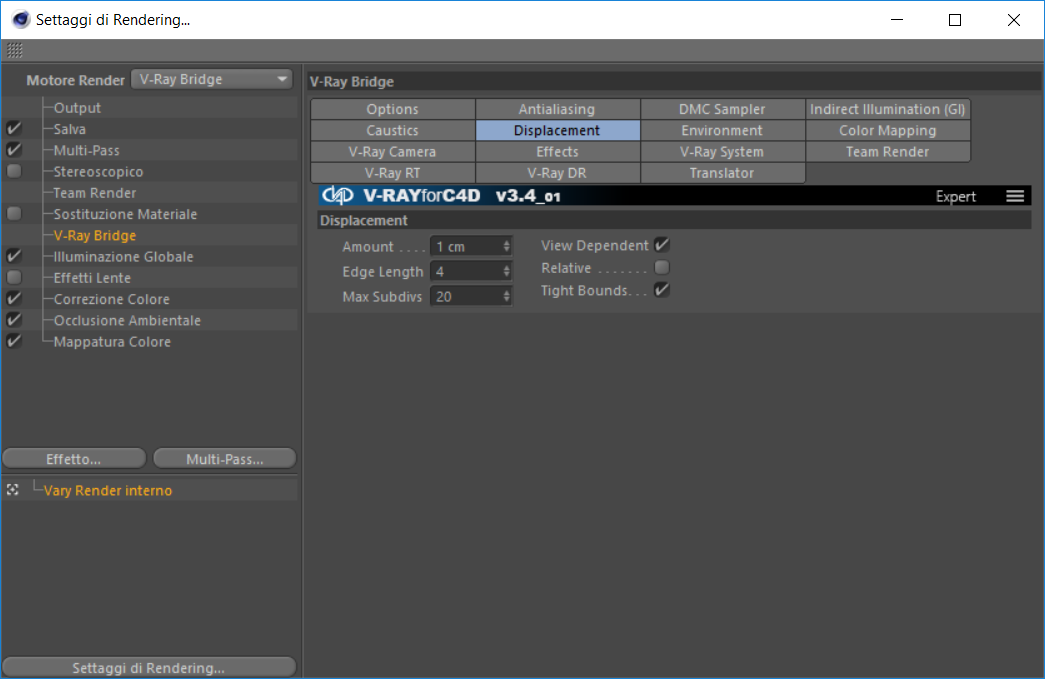Click the Max Subdivs stepper arrows

[x=507, y=297]
